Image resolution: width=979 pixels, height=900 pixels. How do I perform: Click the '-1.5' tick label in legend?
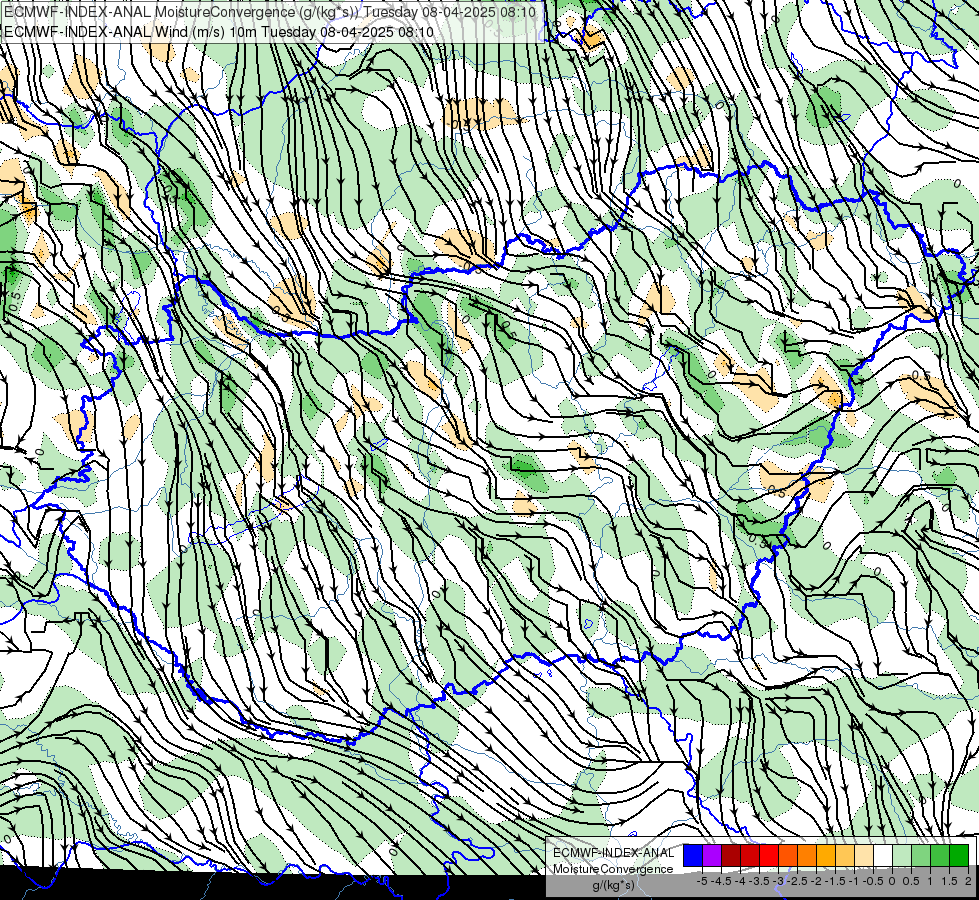pos(835,881)
